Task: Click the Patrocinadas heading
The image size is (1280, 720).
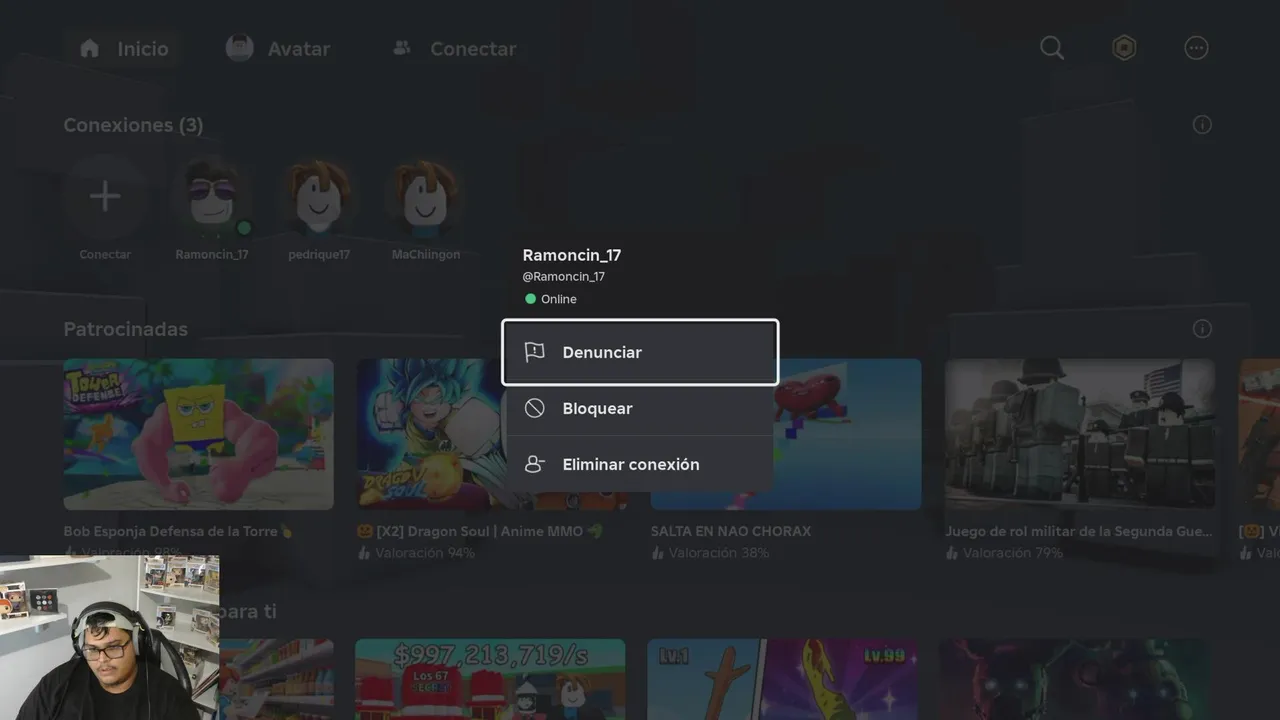Action: (125, 329)
